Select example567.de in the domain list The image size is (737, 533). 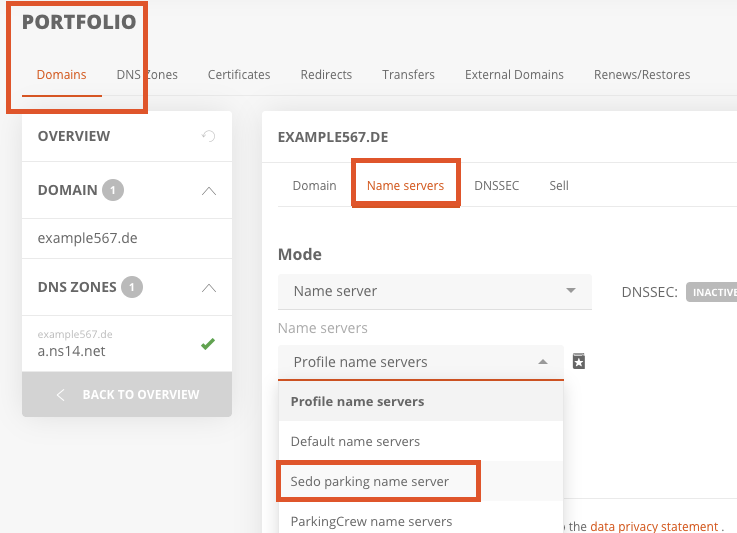(x=127, y=238)
